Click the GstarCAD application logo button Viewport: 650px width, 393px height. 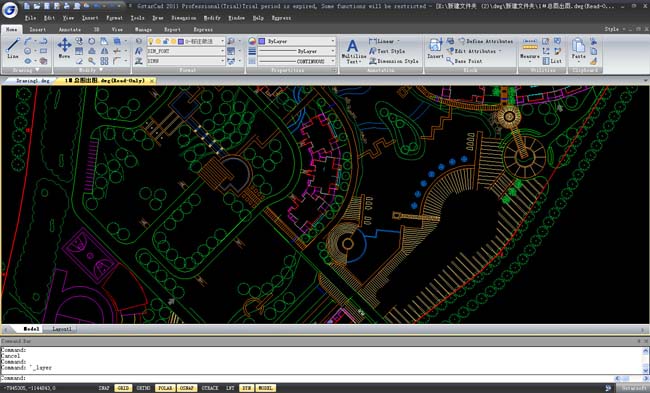pyautogui.click(x=10, y=10)
